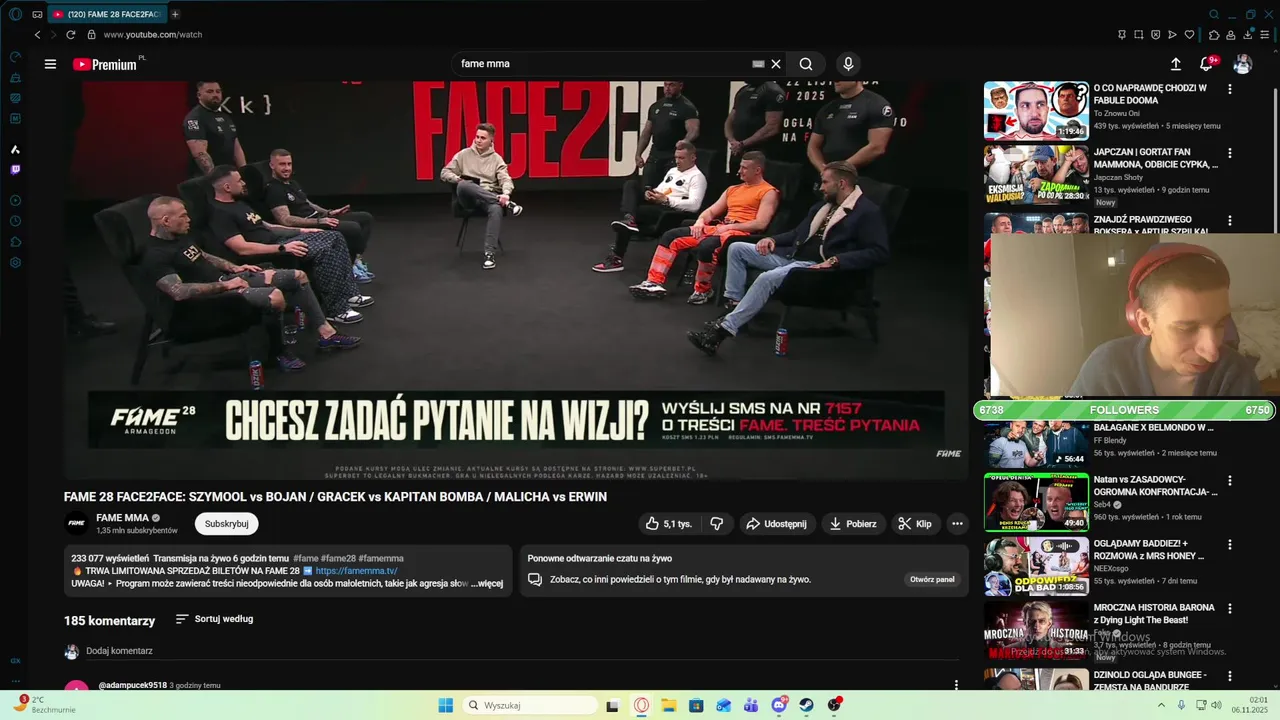This screenshot has width=1280, height=720.
Task: Open the Opera GX menu logo
Action: [x=15, y=14]
